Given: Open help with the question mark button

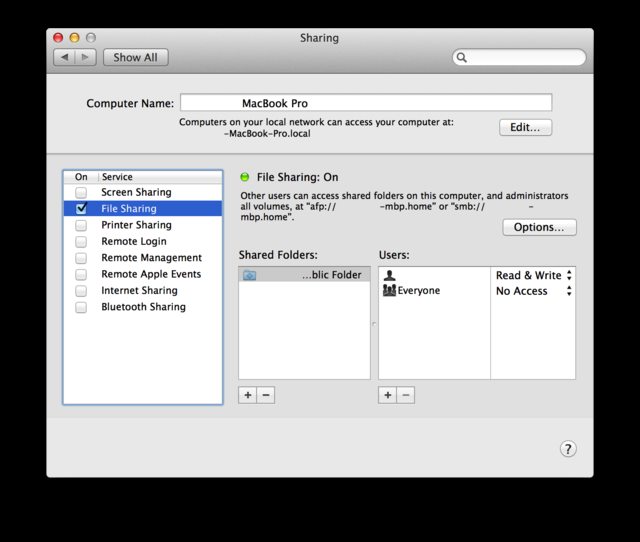Looking at the screenshot, I should 568,449.
